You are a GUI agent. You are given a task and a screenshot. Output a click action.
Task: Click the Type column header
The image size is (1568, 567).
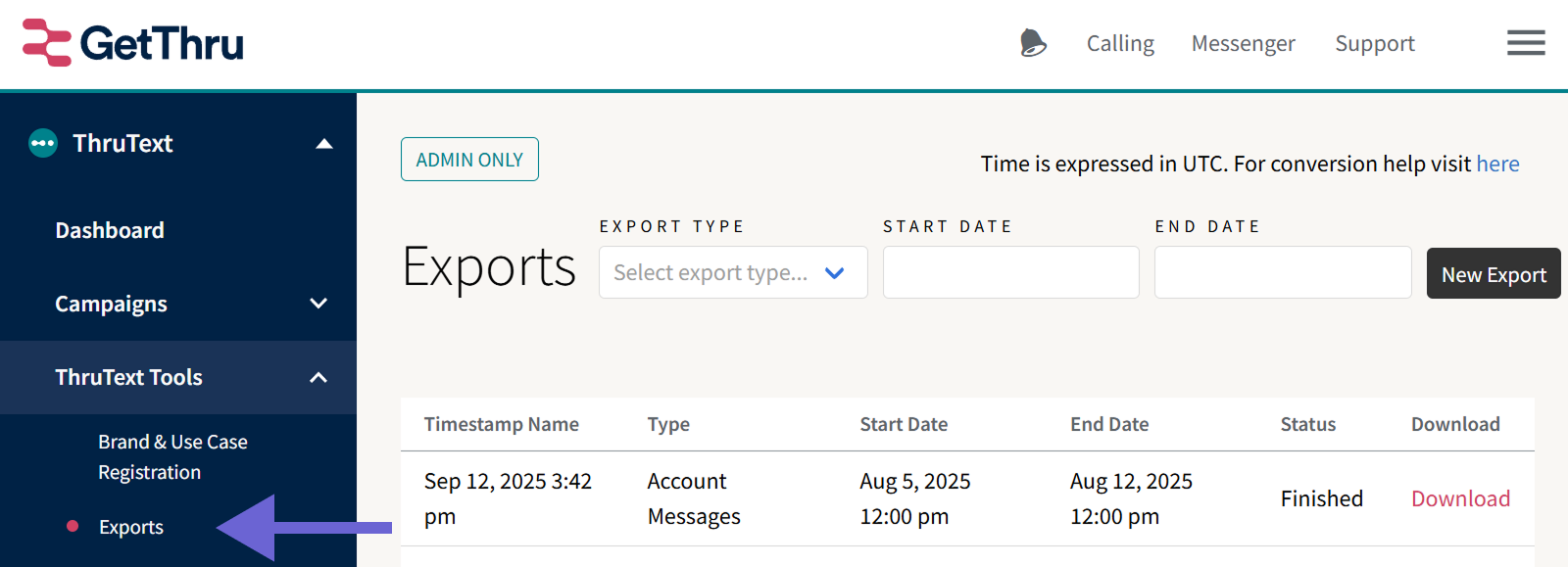[668, 424]
